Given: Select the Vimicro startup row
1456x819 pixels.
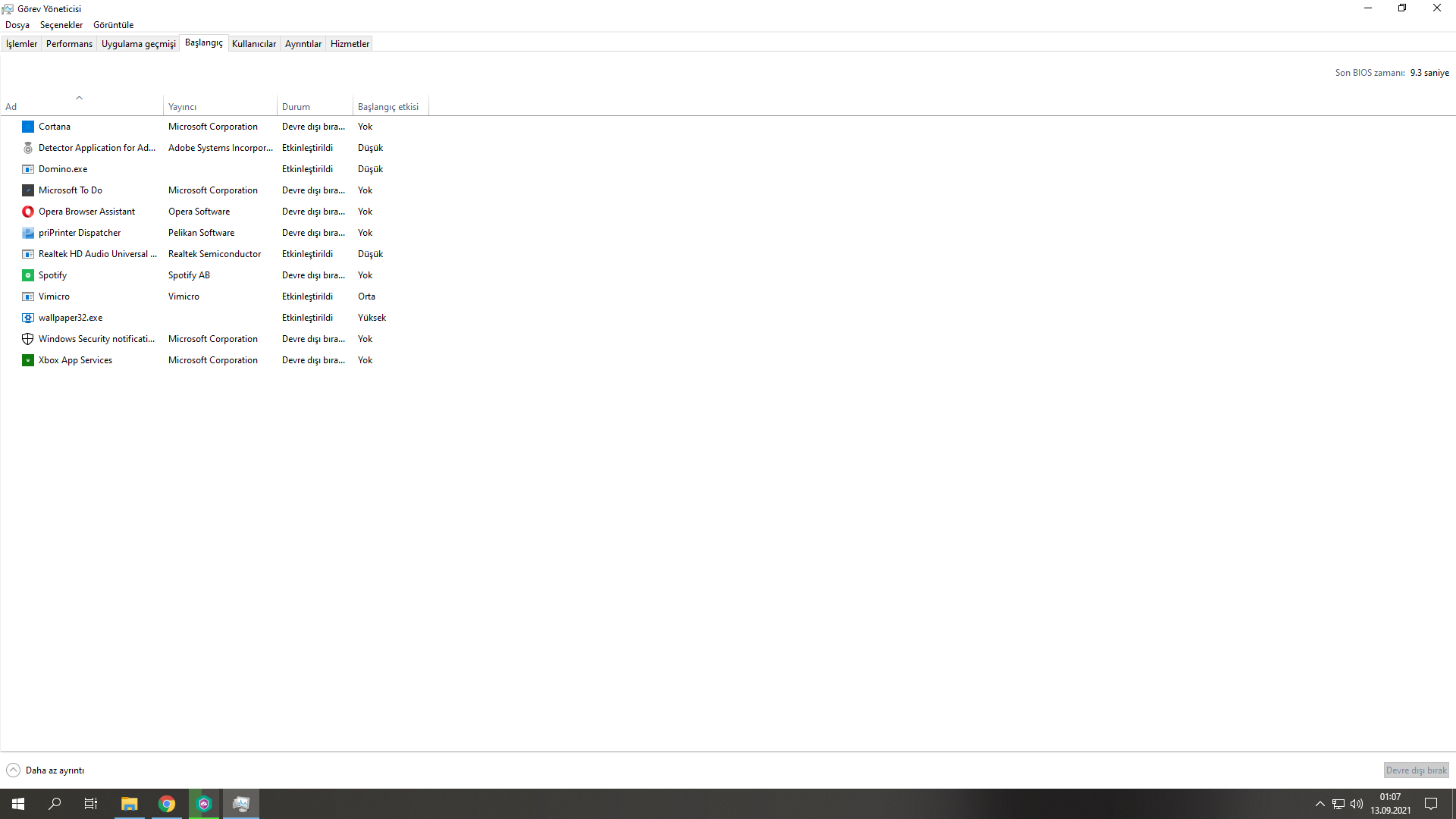Looking at the screenshot, I should 54,297.
